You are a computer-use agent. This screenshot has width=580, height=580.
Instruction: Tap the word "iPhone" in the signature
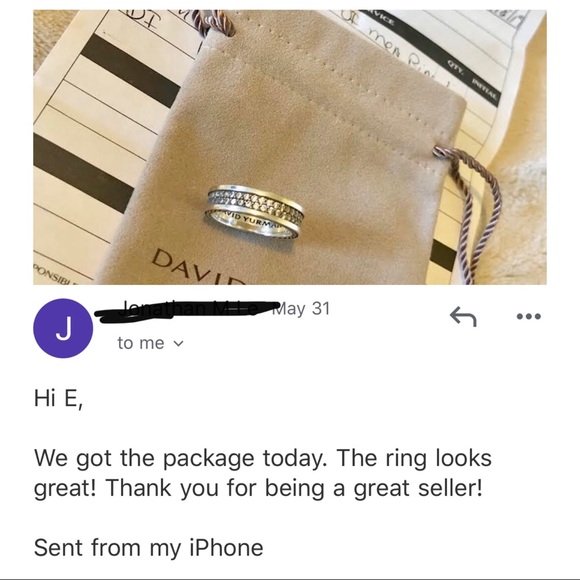[226, 547]
